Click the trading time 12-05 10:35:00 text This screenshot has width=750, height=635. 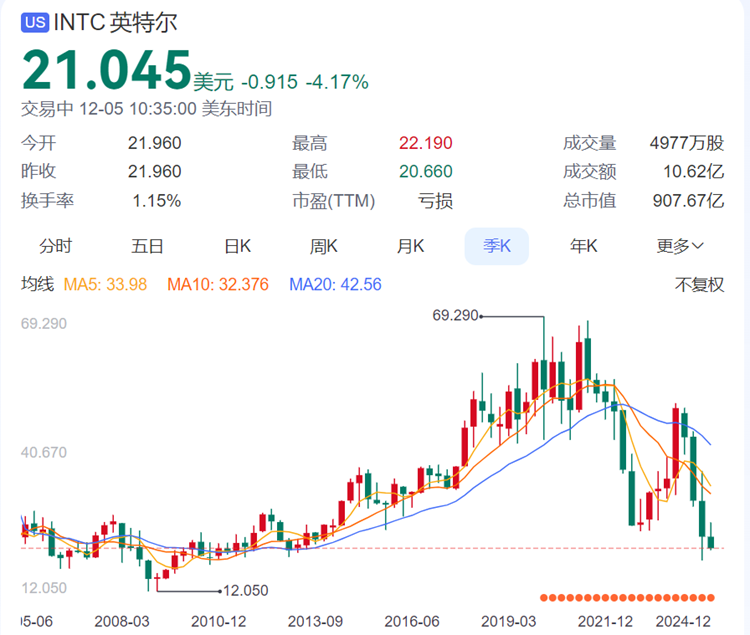pos(138,109)
